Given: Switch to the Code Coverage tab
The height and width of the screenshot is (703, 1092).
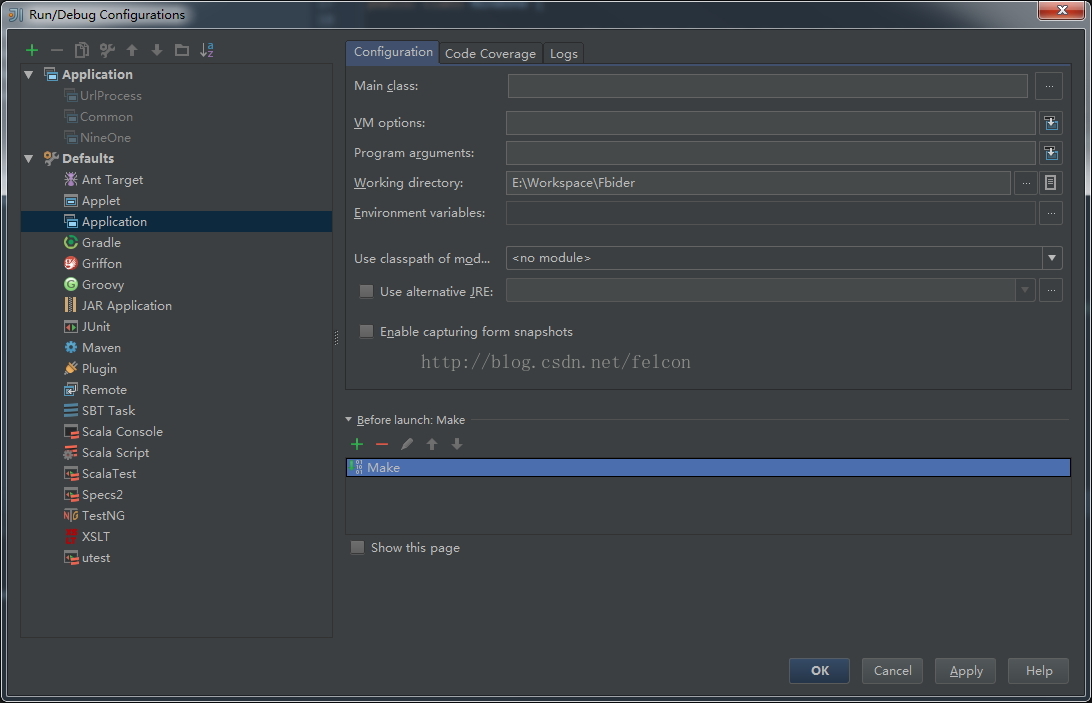Looking at the screenshot, I should point(490,54).
